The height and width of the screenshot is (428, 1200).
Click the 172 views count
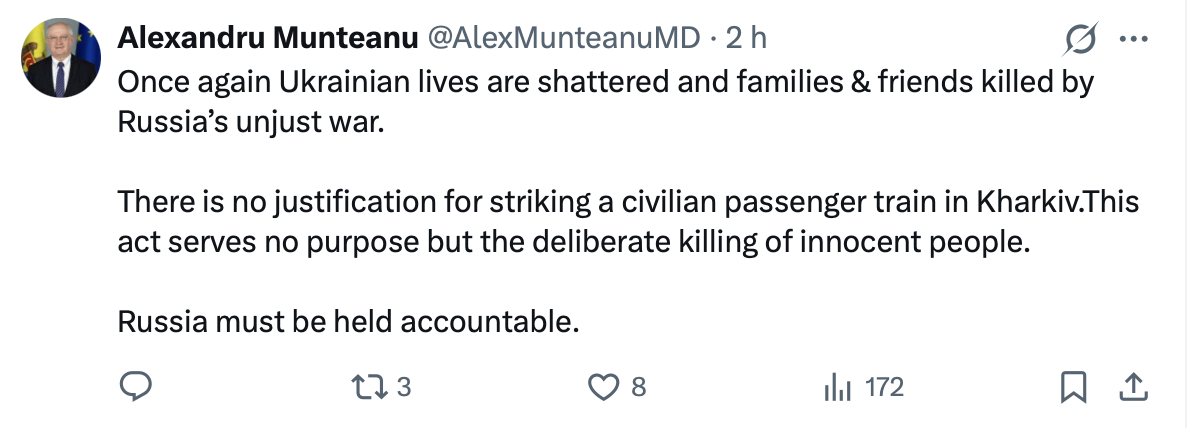884,387
